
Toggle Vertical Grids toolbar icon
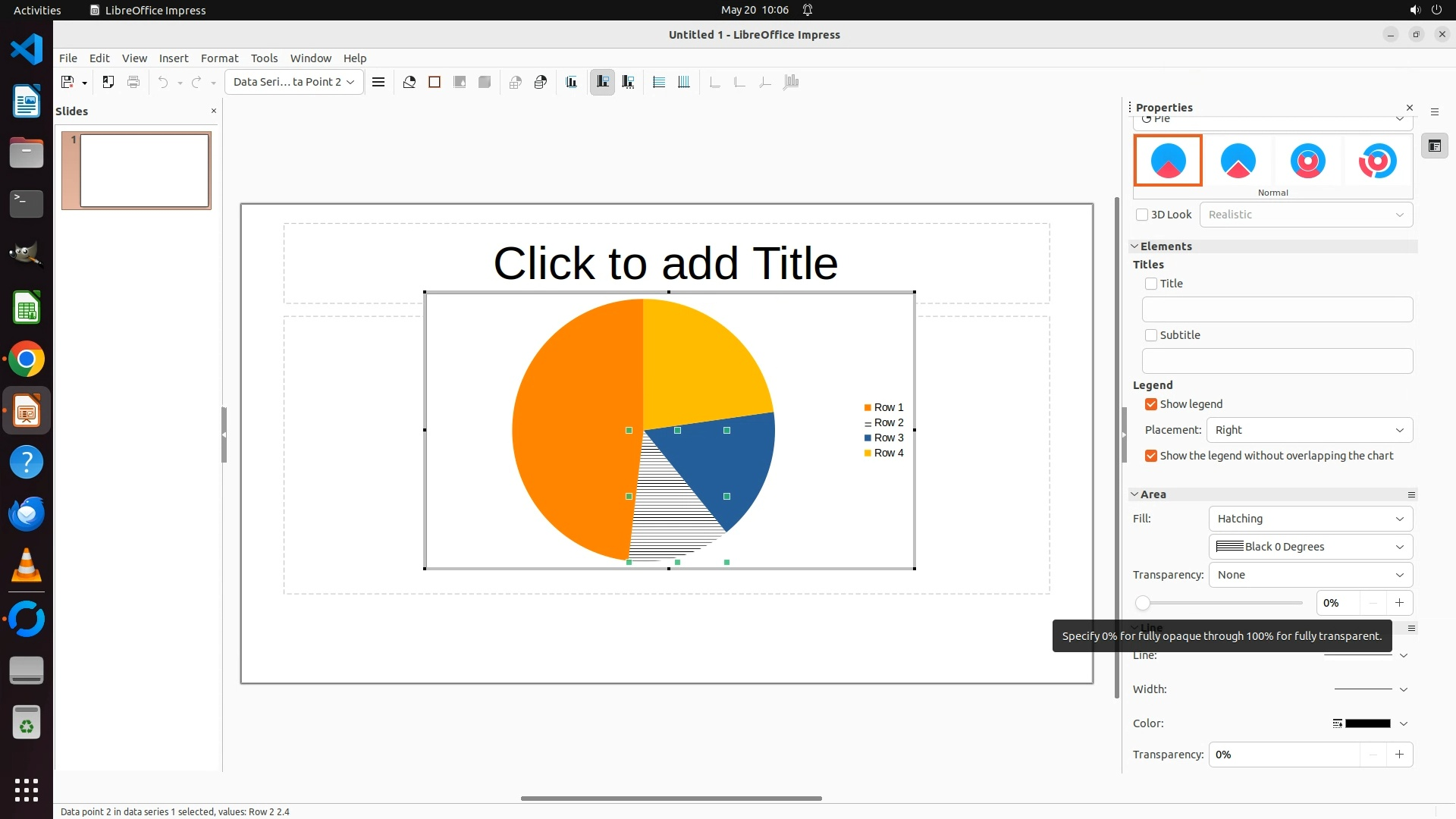(684, 82)
